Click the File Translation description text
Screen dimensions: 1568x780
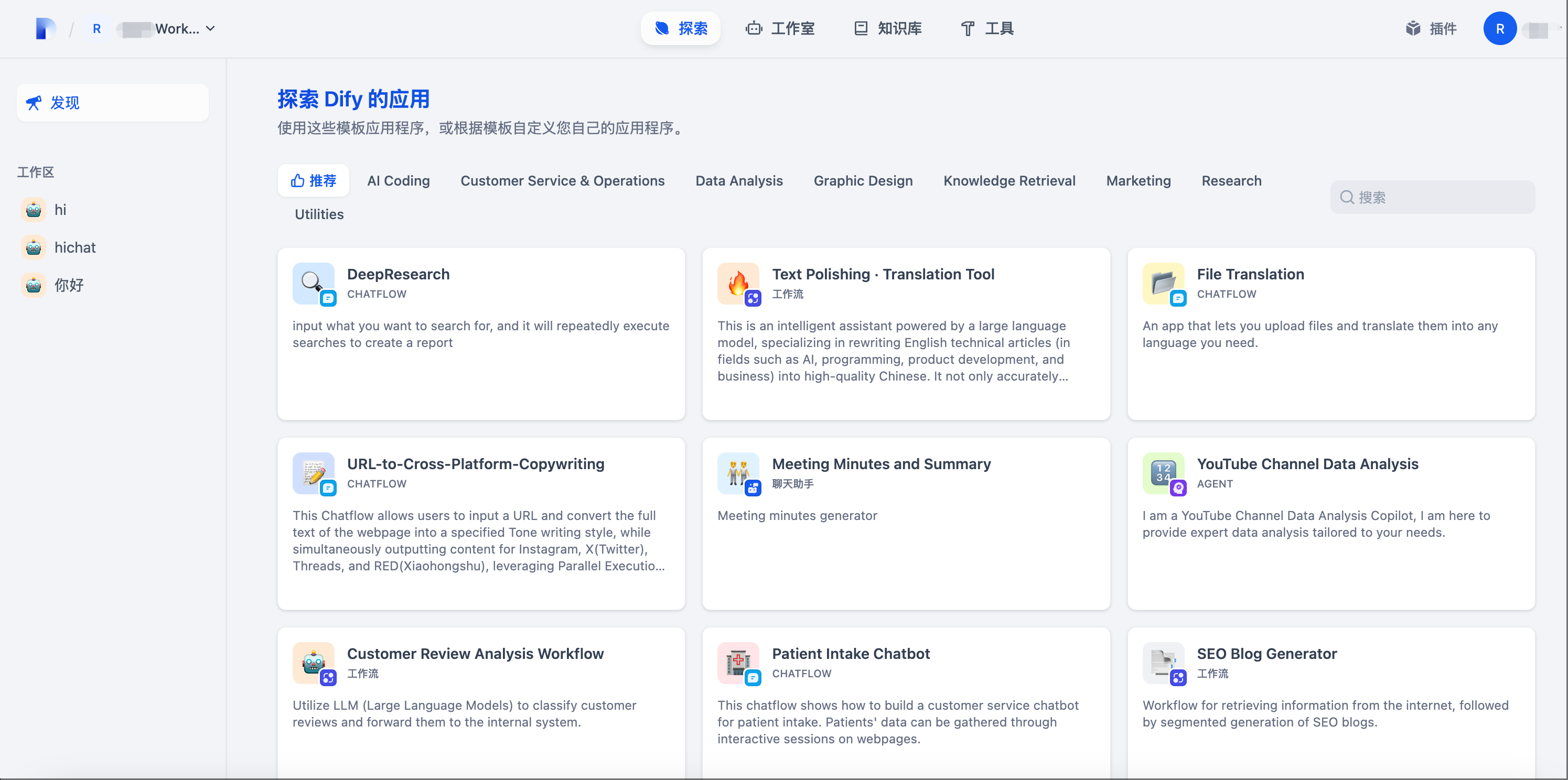[1319, 334]
